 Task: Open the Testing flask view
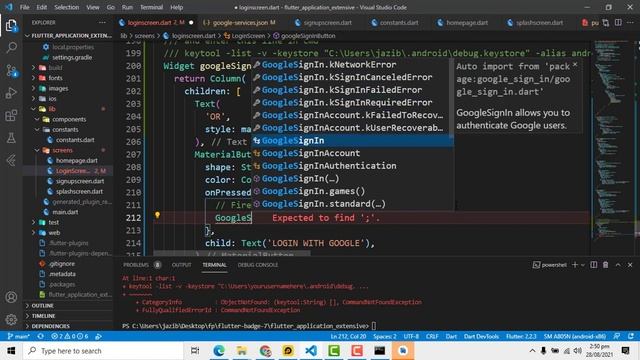[11, 138]
